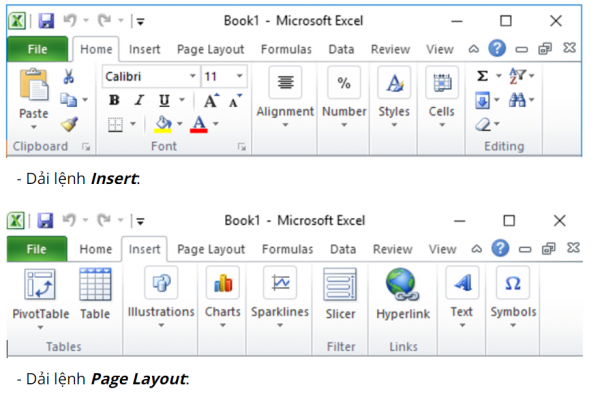This screenshot has width=600, height=398.
Task: Open the Text group
Action: (462, 297)
